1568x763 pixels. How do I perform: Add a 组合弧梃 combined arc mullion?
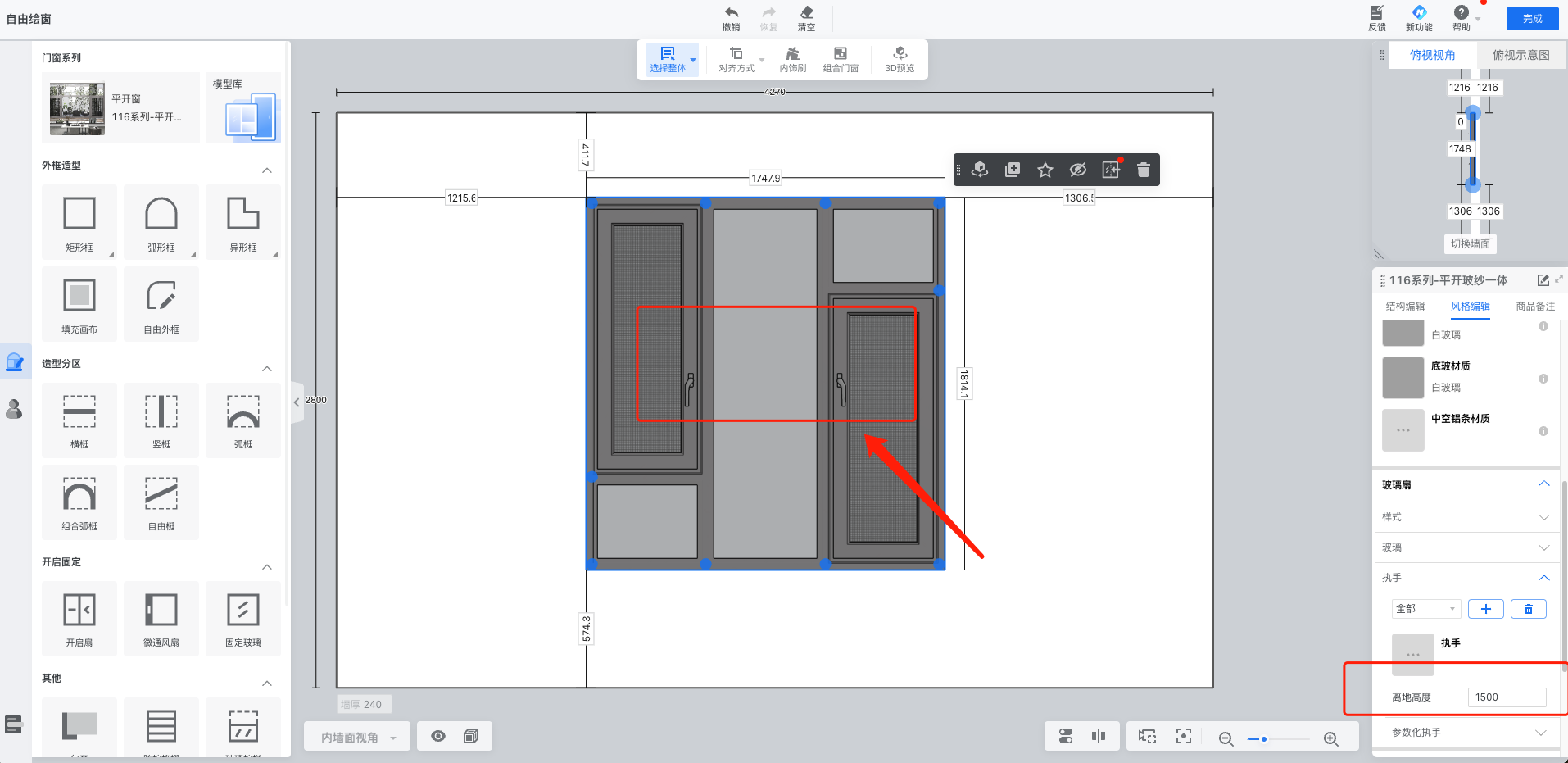tap(79, 502)
